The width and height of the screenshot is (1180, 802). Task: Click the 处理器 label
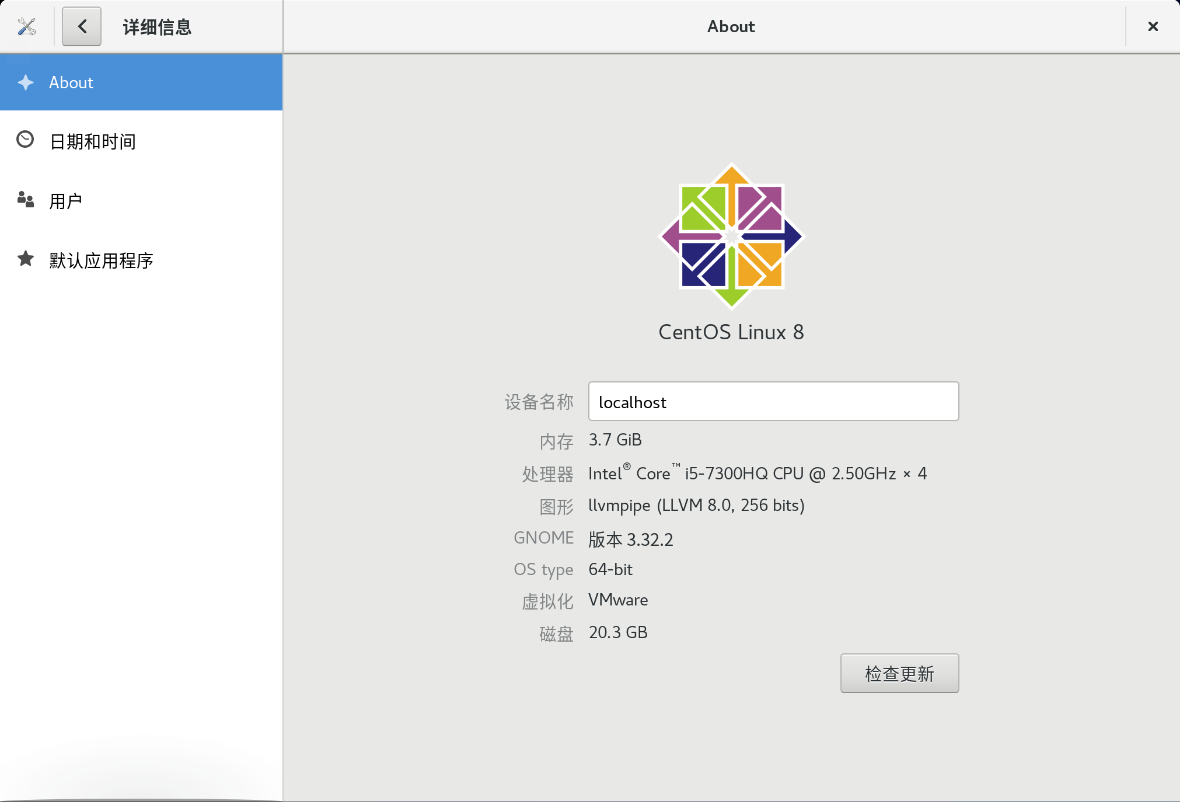click(547, 474)
